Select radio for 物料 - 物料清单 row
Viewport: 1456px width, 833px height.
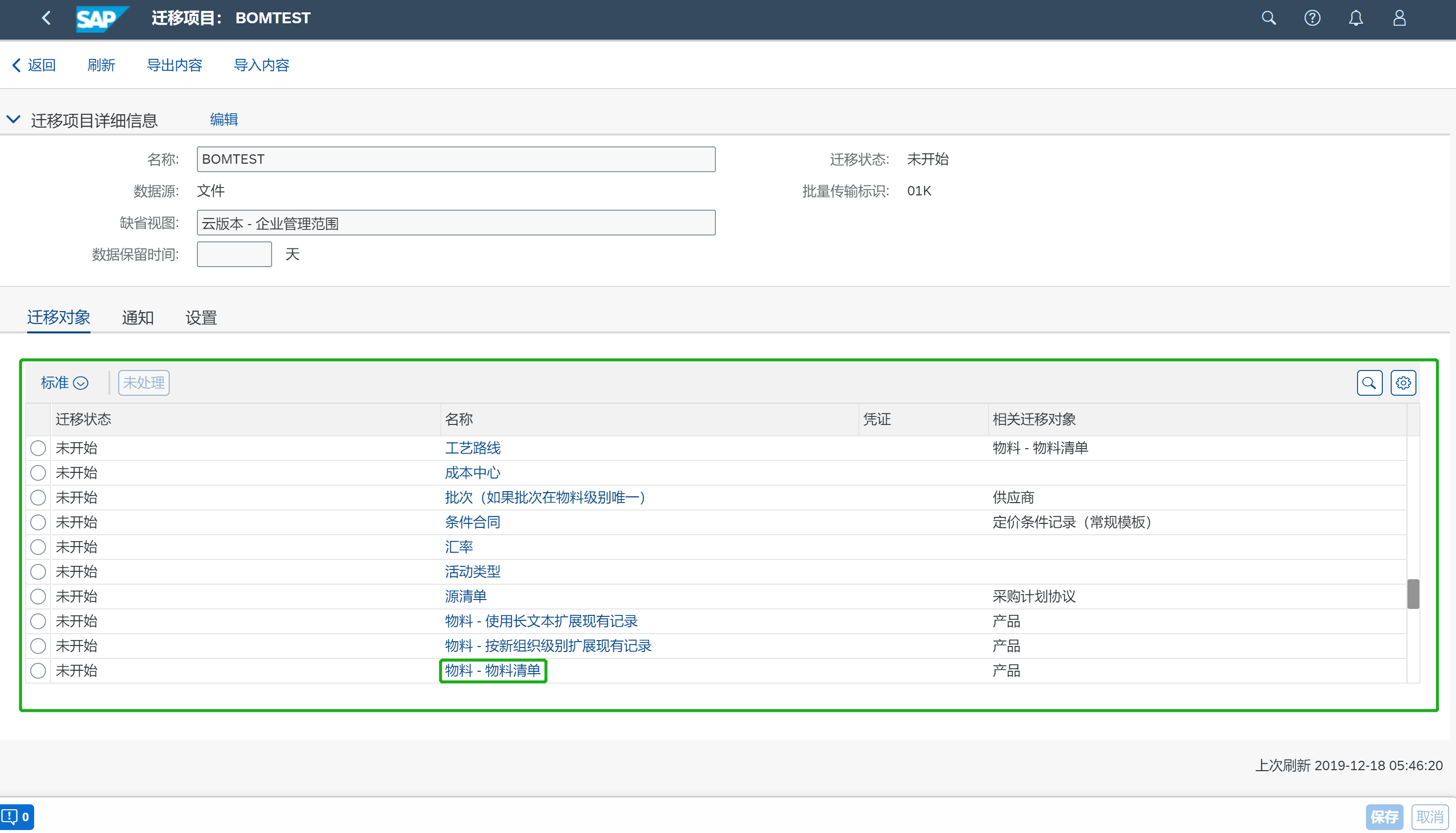click(x=38, y=671)
